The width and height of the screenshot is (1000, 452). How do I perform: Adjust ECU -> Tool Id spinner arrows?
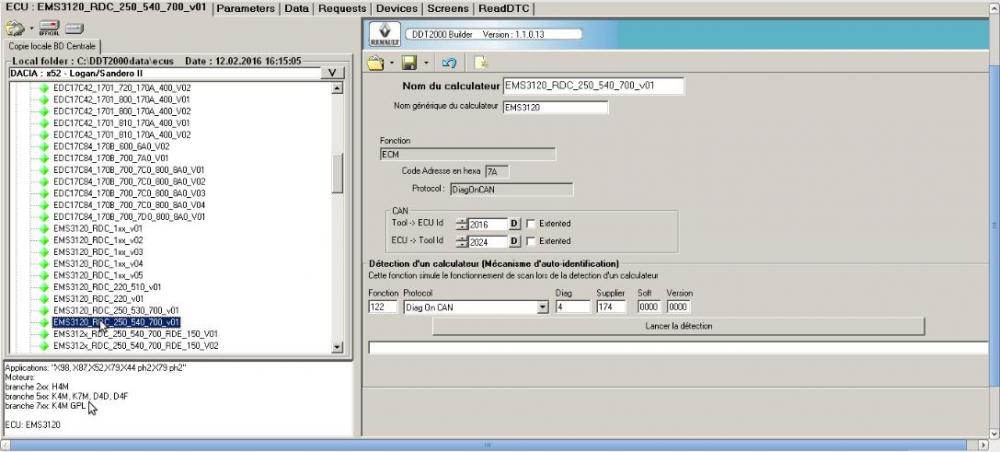pyautogui.click(x=462, y=242)
